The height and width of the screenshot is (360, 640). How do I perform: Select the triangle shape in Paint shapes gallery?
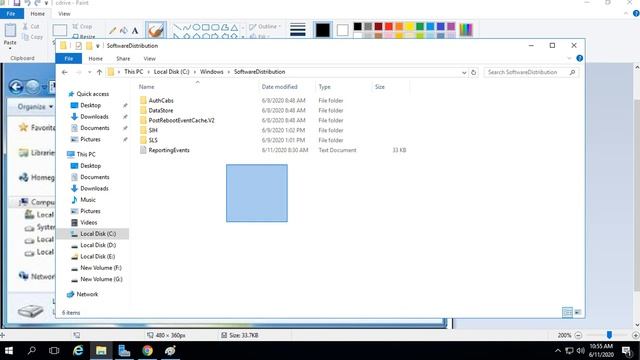(234, 27)
